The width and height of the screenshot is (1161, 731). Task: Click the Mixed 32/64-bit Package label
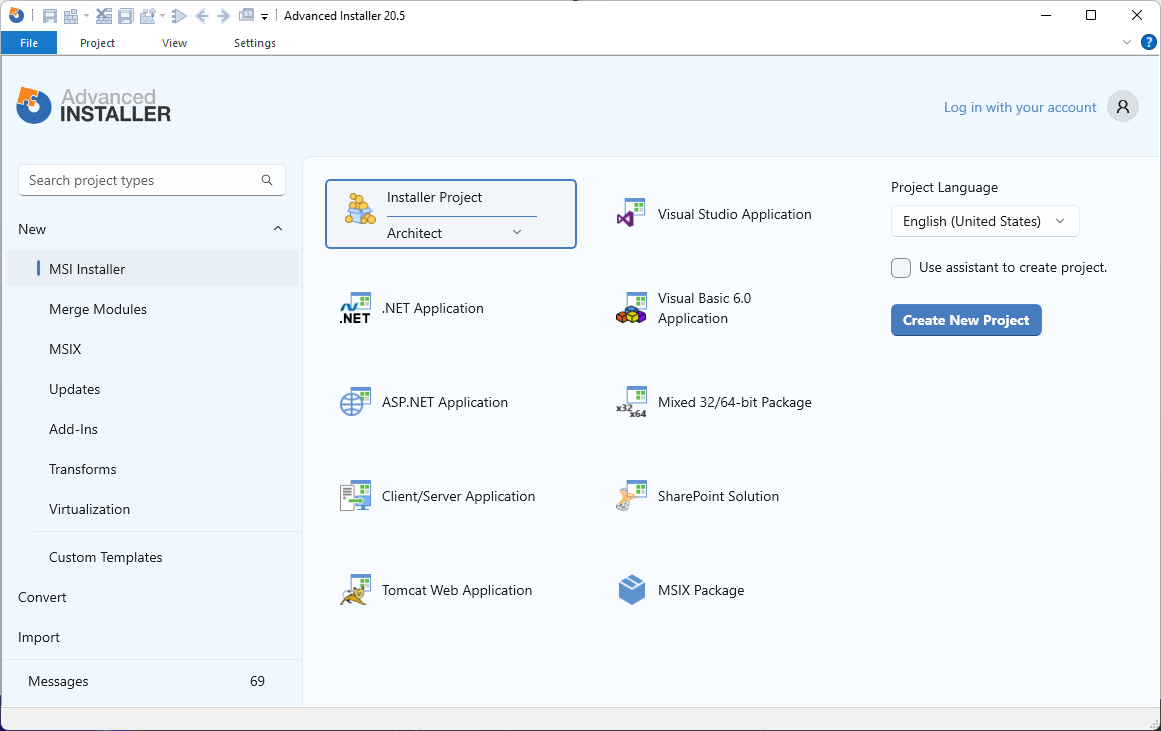tap(735, 402)
